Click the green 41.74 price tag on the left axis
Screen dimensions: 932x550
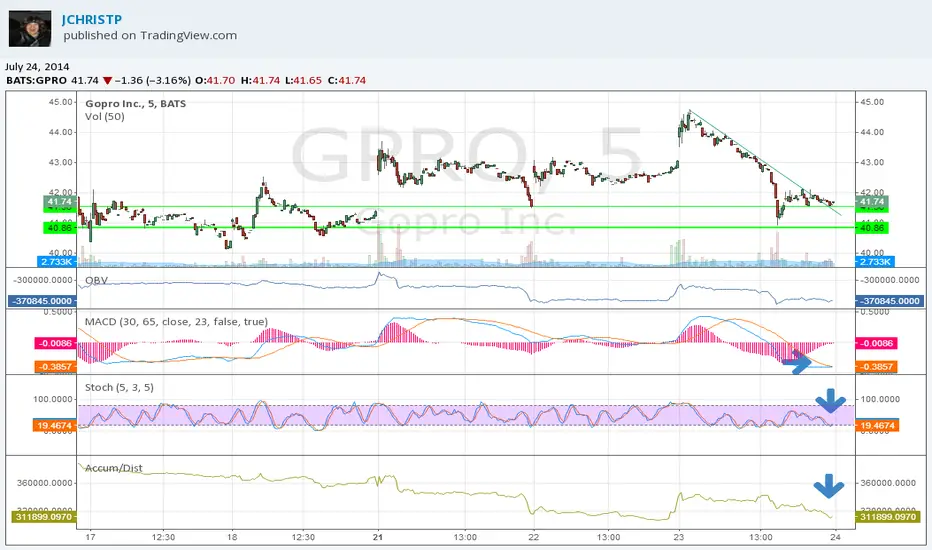[x=59, y=202]
